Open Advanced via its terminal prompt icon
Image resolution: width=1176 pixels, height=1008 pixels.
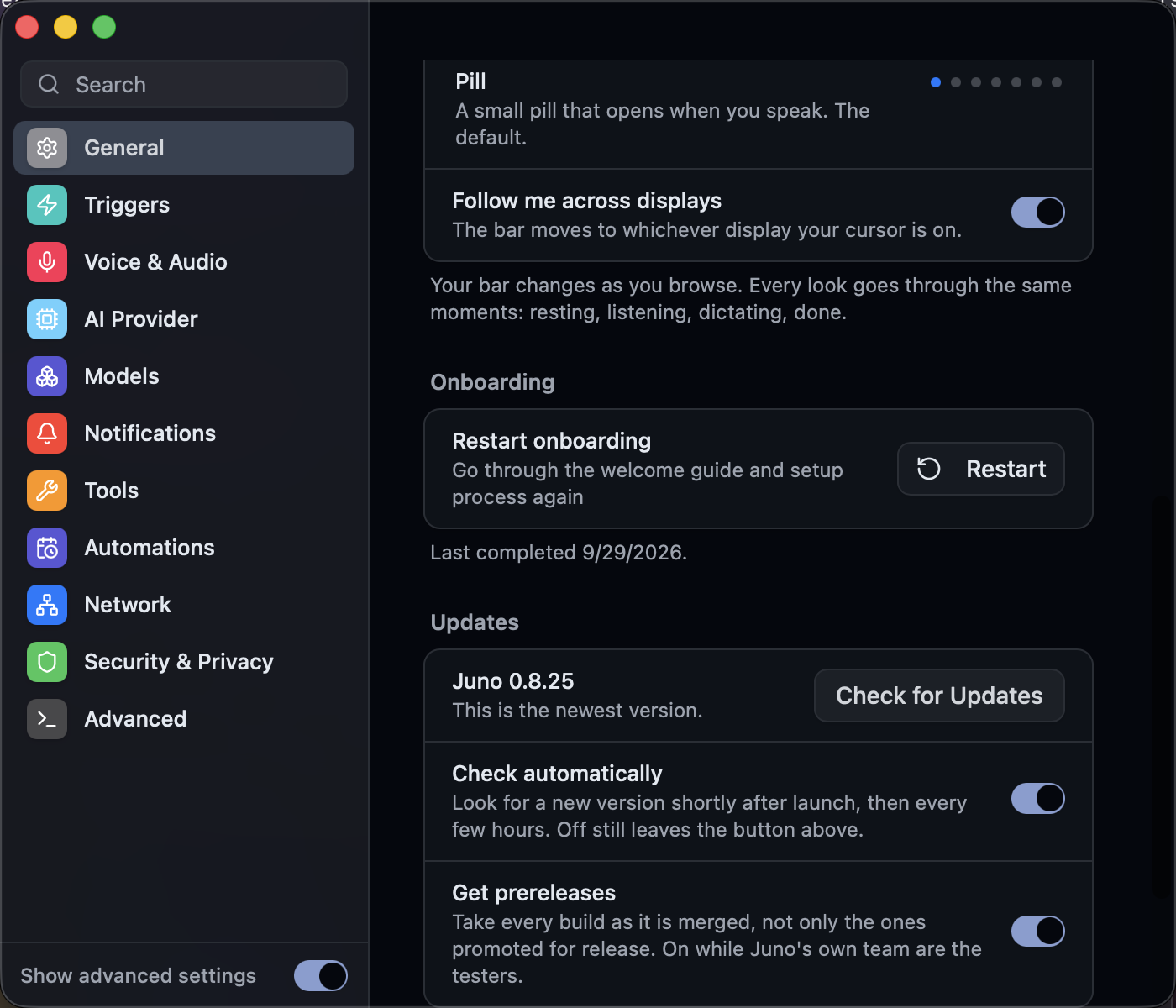[47, 719]
